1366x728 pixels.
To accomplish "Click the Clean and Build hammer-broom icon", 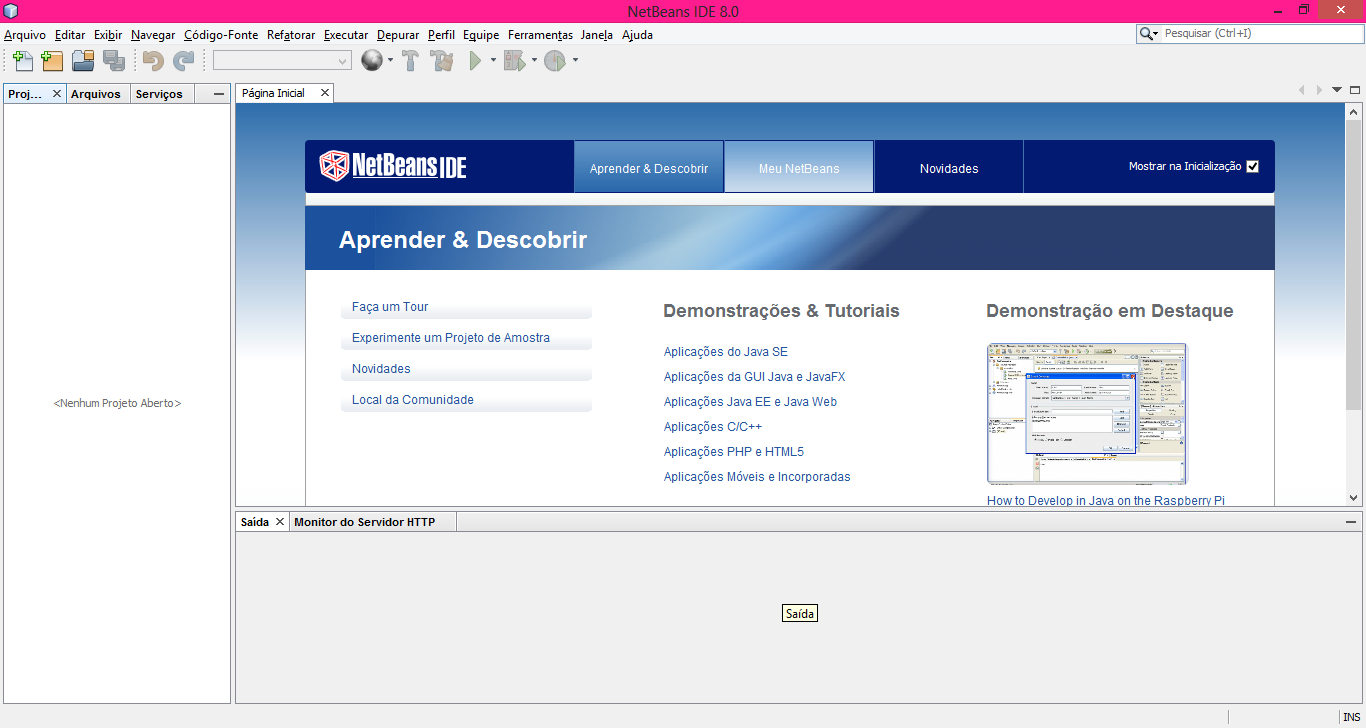I will pos(442,61).
